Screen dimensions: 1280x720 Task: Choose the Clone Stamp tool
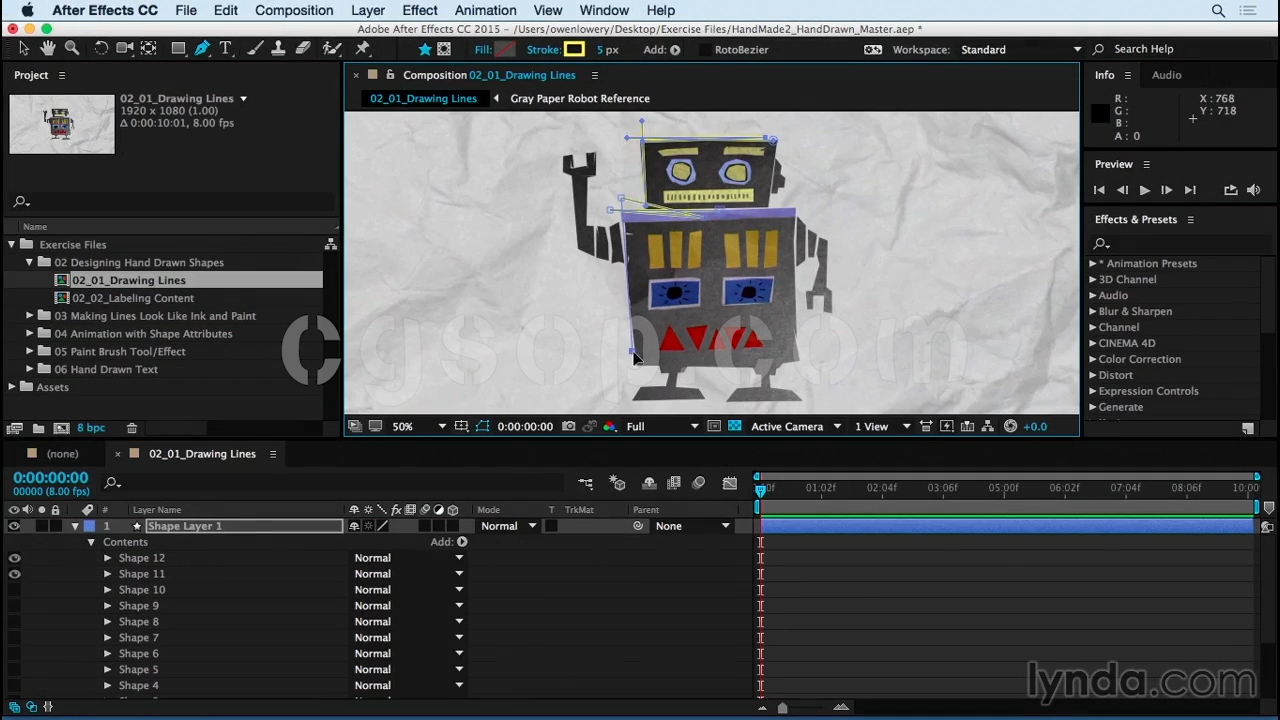pyautogui.click(x=278, y=49)
